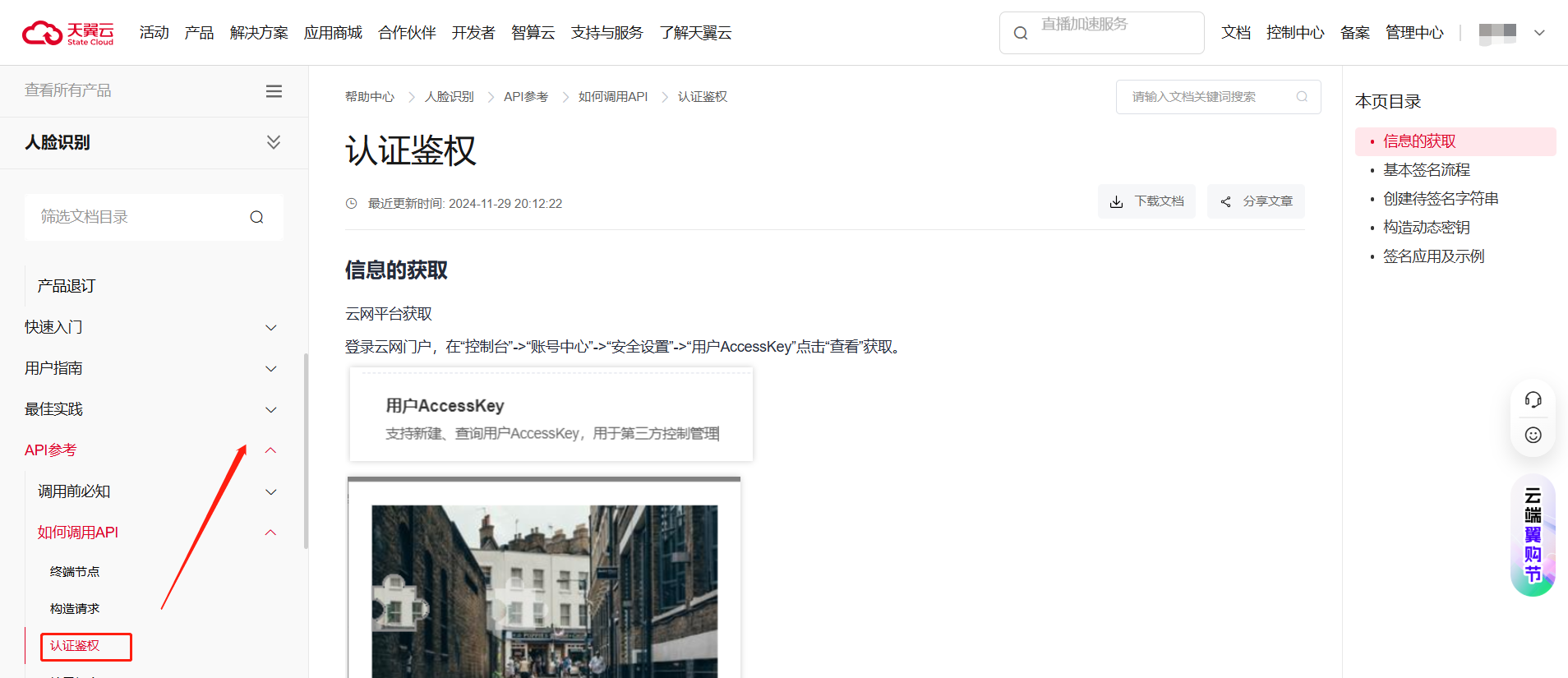This screenshot has width=1568, height=678.
Task: Open the 合作伙伴 menu
Action: (407, 33)
